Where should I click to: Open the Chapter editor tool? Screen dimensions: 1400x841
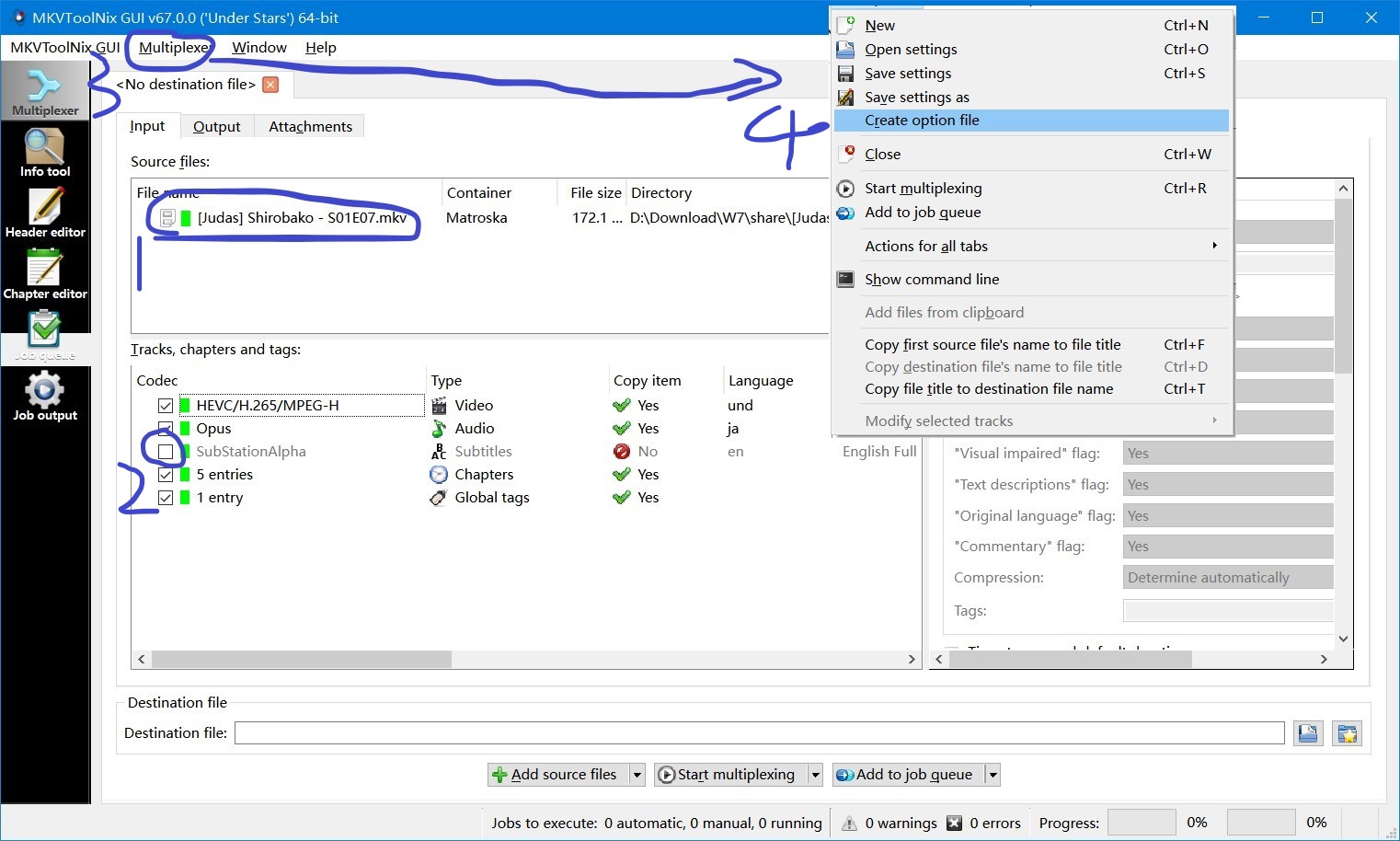(x=44, y=275)
